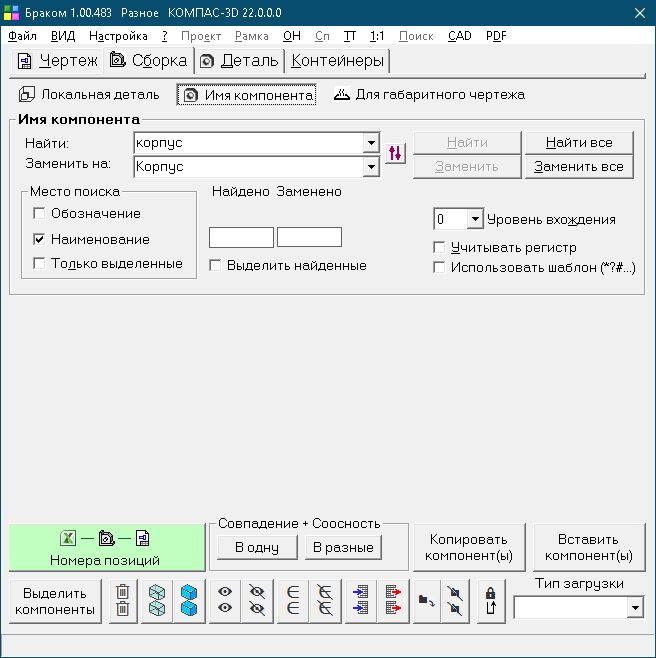Open the PDF menu
Image resolution: width=656 pixels, height=658 pixels.
tap(496, 36)
